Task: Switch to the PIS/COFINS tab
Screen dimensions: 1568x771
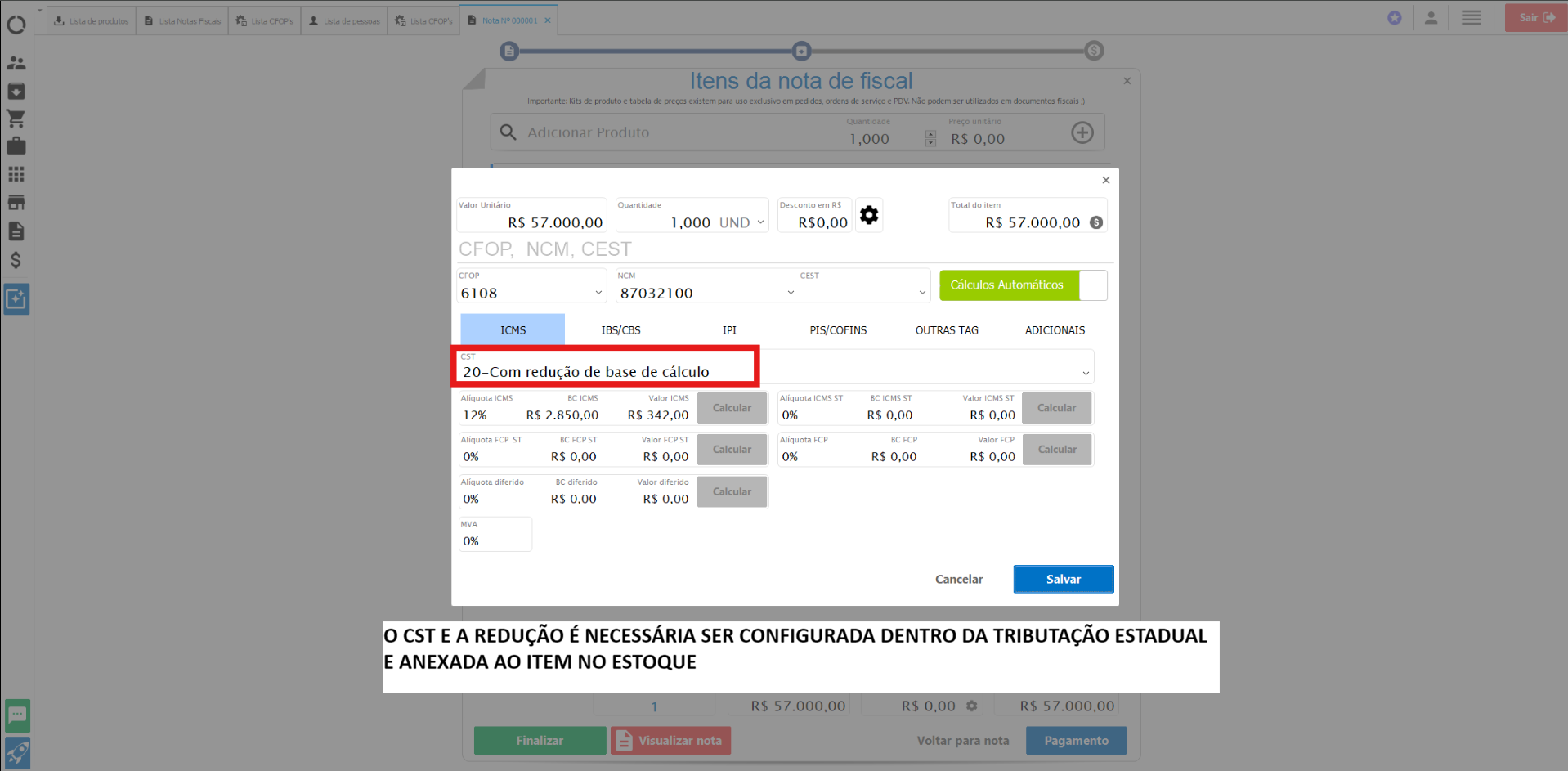Action: pos(838,330)
